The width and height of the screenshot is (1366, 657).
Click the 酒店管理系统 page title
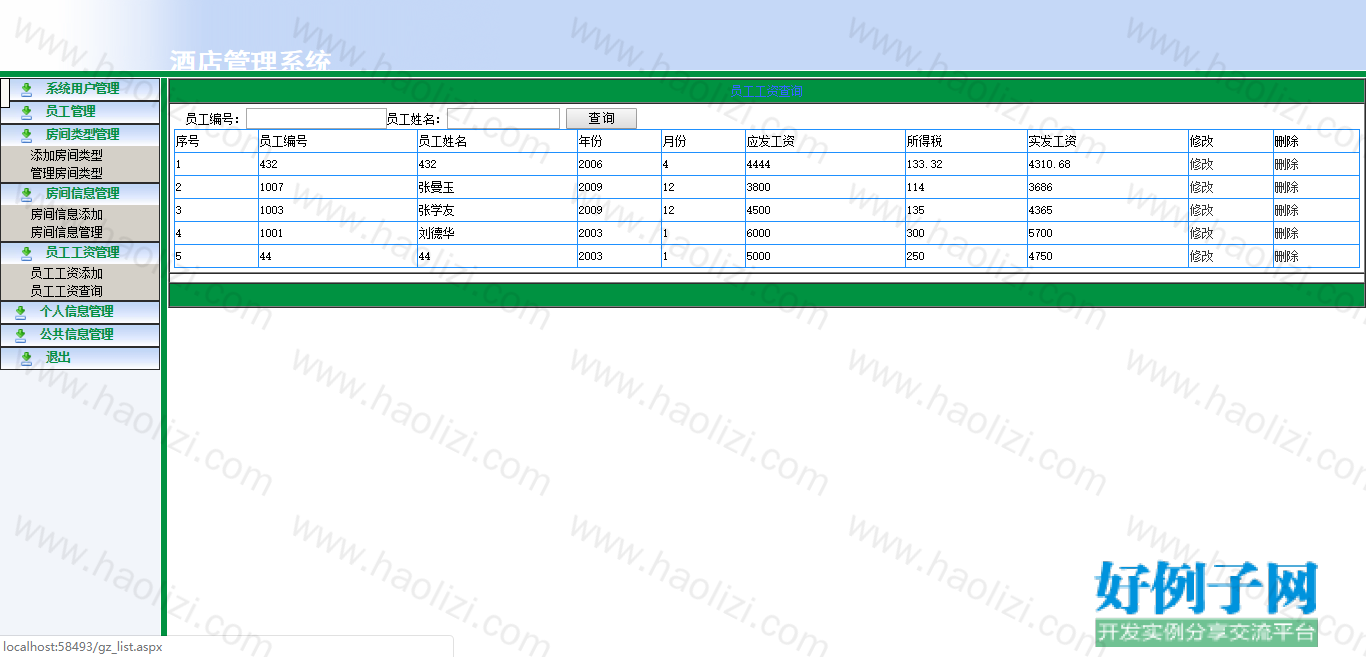pos(250,61)
